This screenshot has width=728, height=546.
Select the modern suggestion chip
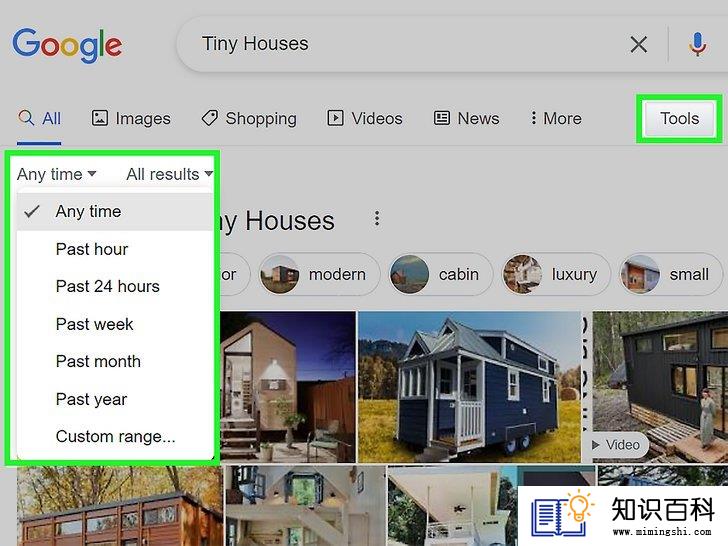coord(319,274)
